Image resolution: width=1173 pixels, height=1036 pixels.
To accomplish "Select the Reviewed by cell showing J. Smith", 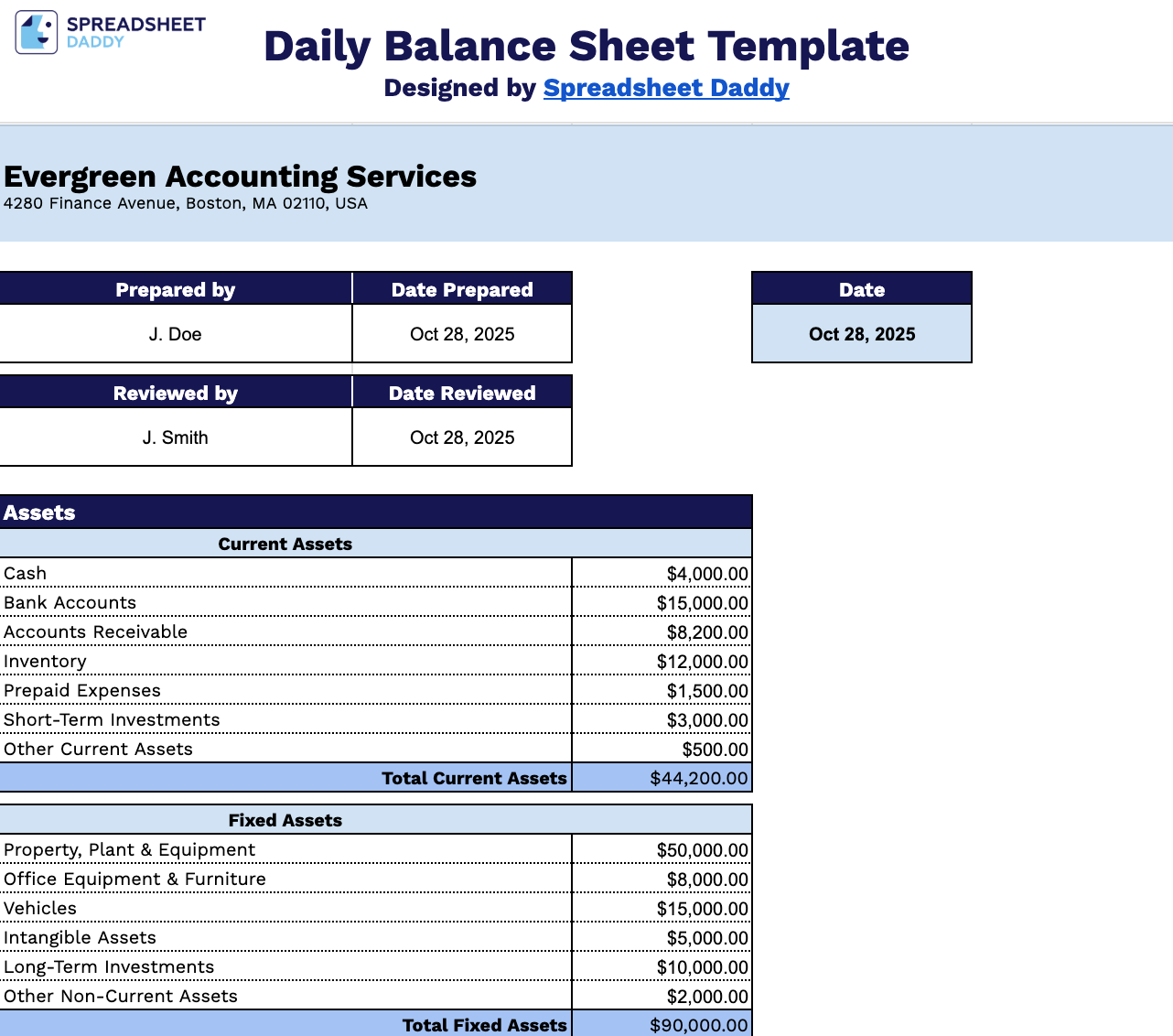I will tap(175, 437).
